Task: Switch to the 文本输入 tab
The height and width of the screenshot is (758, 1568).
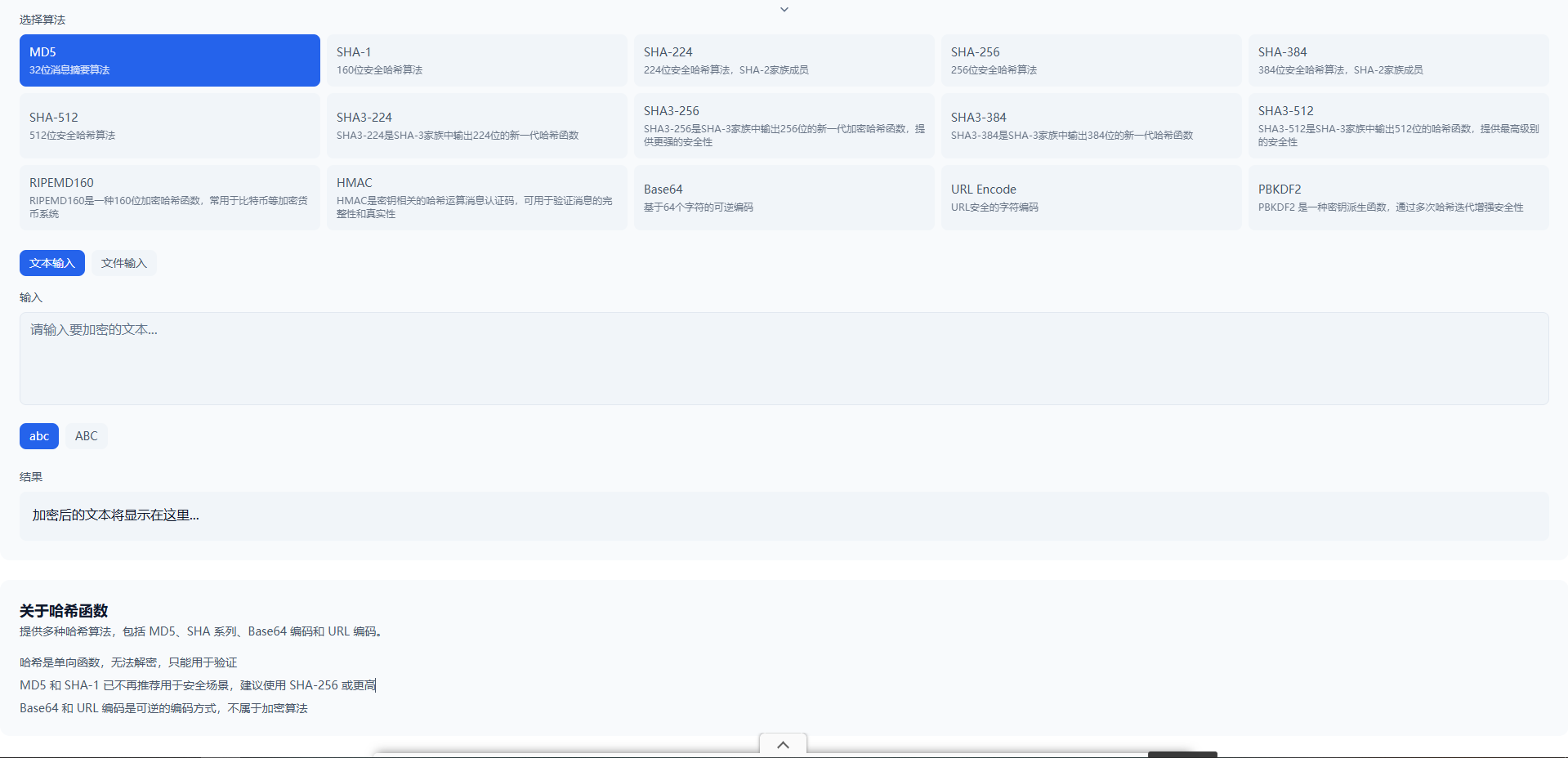Action: coord(52,263)
